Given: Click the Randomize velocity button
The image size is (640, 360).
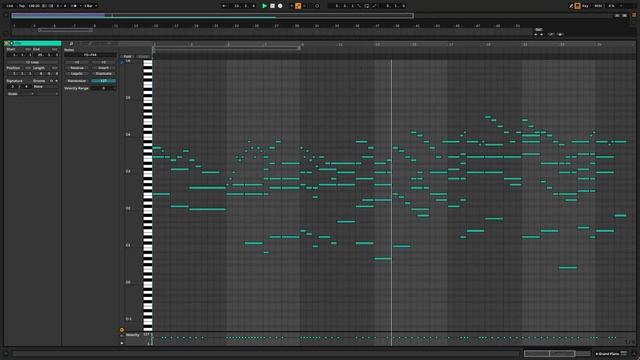Looking at the screenshot, I should [77, 81].
